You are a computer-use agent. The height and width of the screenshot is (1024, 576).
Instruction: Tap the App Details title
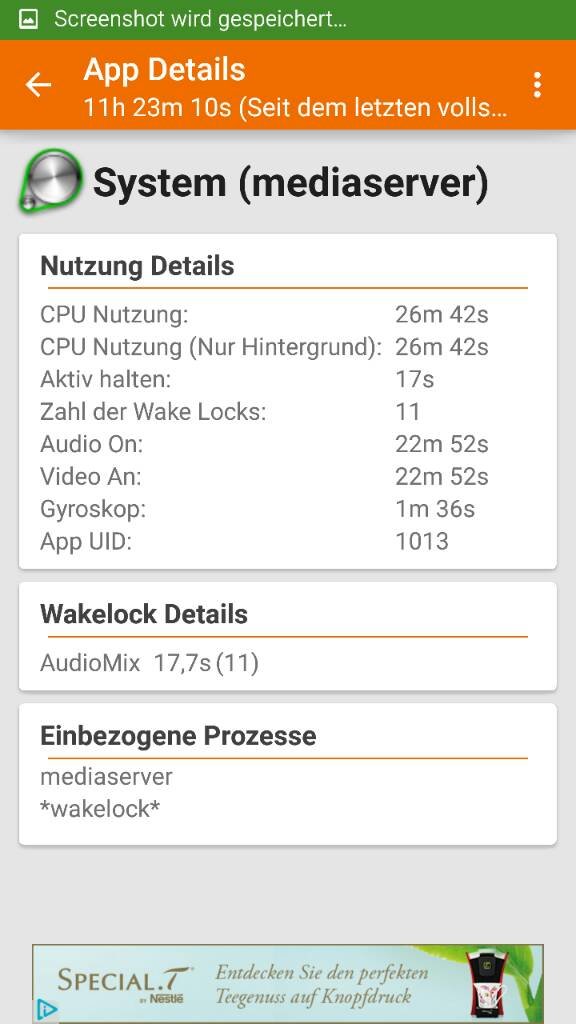[x=165, y=69]
